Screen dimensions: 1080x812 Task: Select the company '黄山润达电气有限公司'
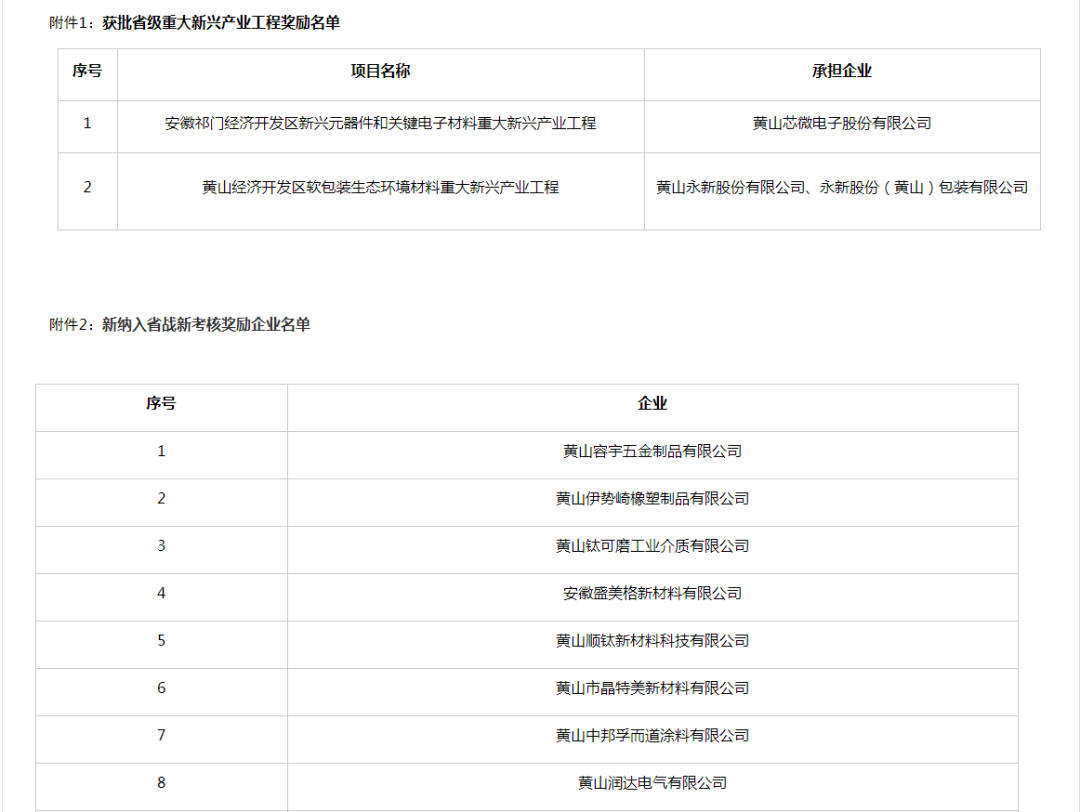coord(652,783)
